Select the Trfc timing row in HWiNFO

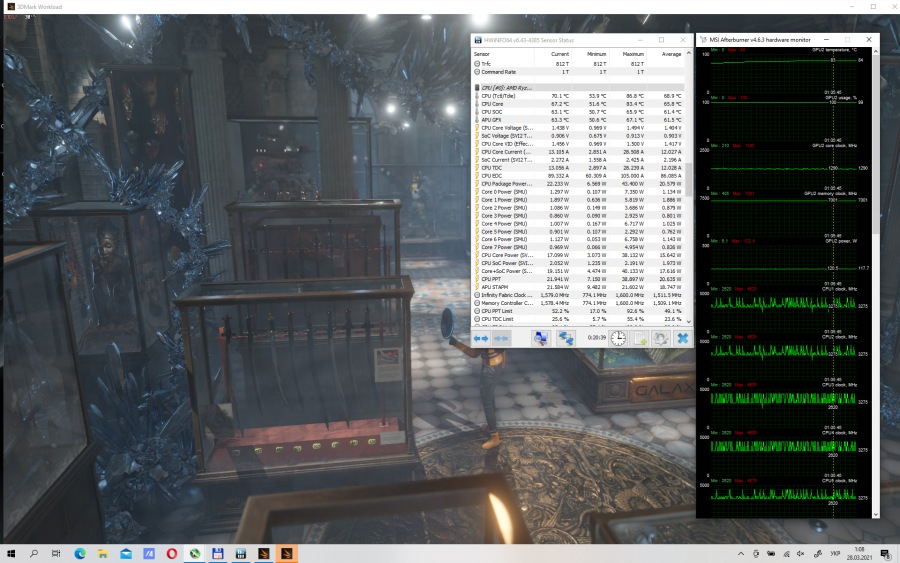coord(578,64)
